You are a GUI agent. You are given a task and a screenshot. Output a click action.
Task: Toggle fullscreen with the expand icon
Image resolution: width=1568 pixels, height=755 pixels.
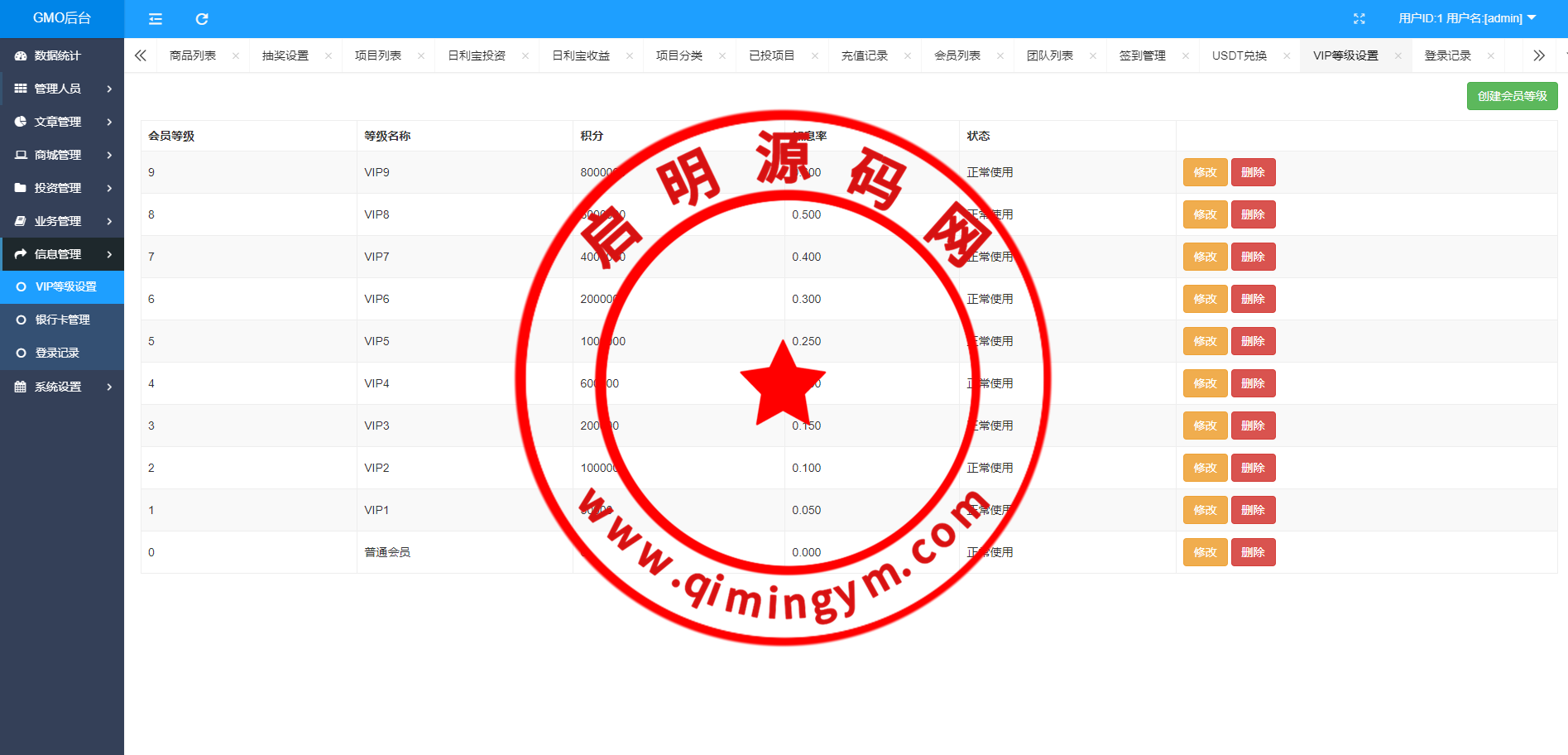pos(1359,18)
